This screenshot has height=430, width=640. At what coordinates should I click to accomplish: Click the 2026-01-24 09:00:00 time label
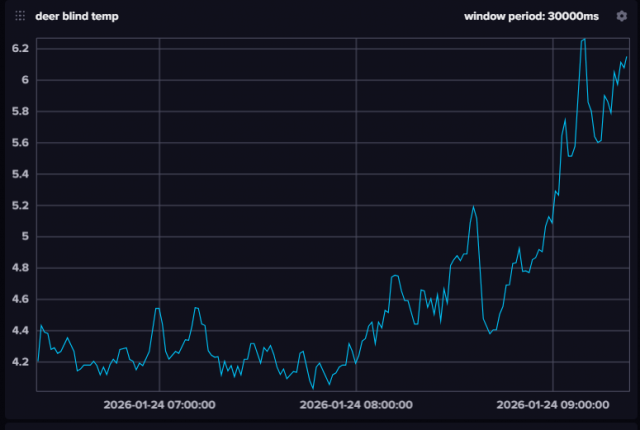pyautogui.click(x=552, y=405)
